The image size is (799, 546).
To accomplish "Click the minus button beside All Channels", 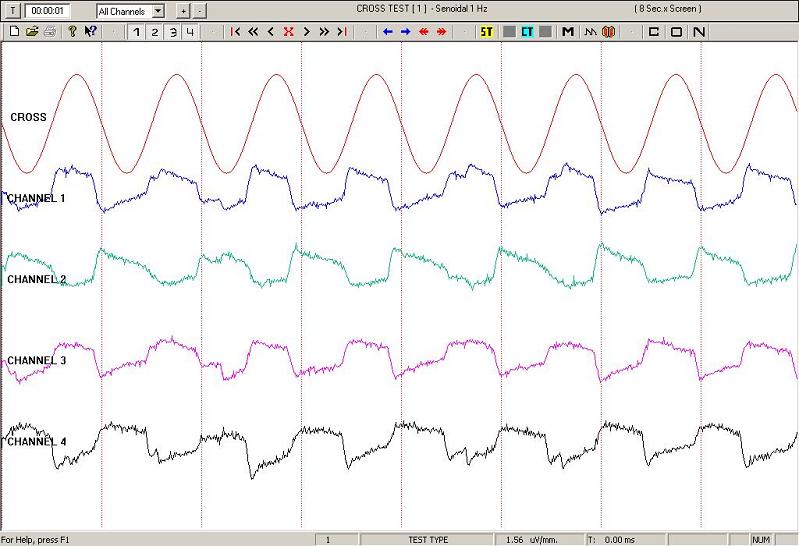I will pyautogui.click(x=199, y=11).
